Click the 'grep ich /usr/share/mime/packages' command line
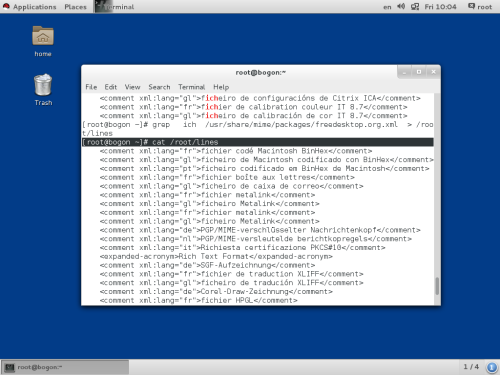 pyautogui.click(x=258, y=129)
